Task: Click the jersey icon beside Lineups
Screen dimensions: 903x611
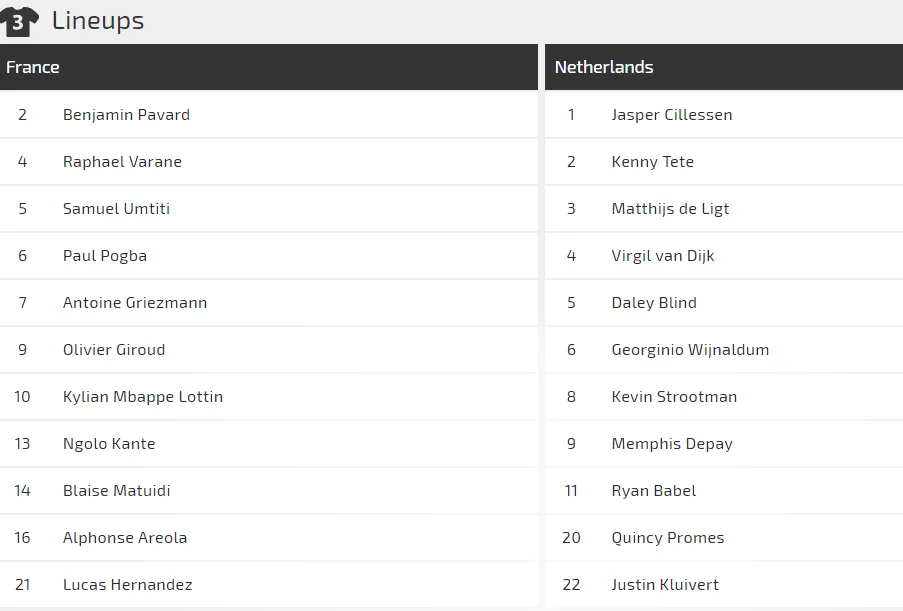Action: [x=20, y=21]
